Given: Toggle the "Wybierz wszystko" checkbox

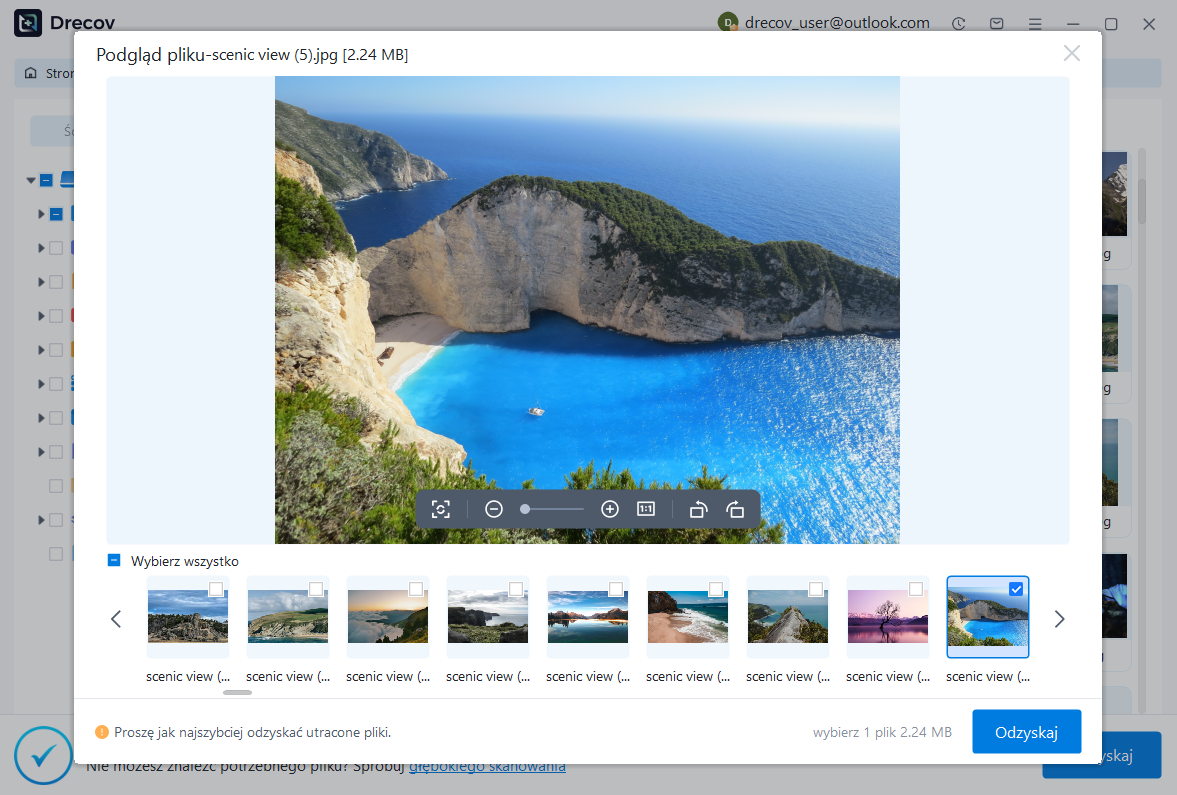Looking at the screenshot, I should click(114, 561).
